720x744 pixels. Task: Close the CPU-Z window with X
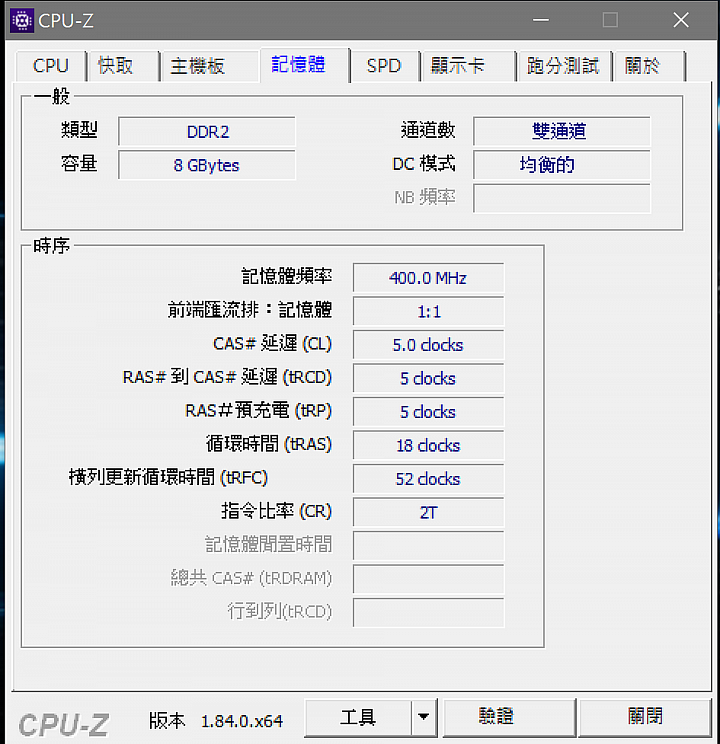(x=681, y=20)
